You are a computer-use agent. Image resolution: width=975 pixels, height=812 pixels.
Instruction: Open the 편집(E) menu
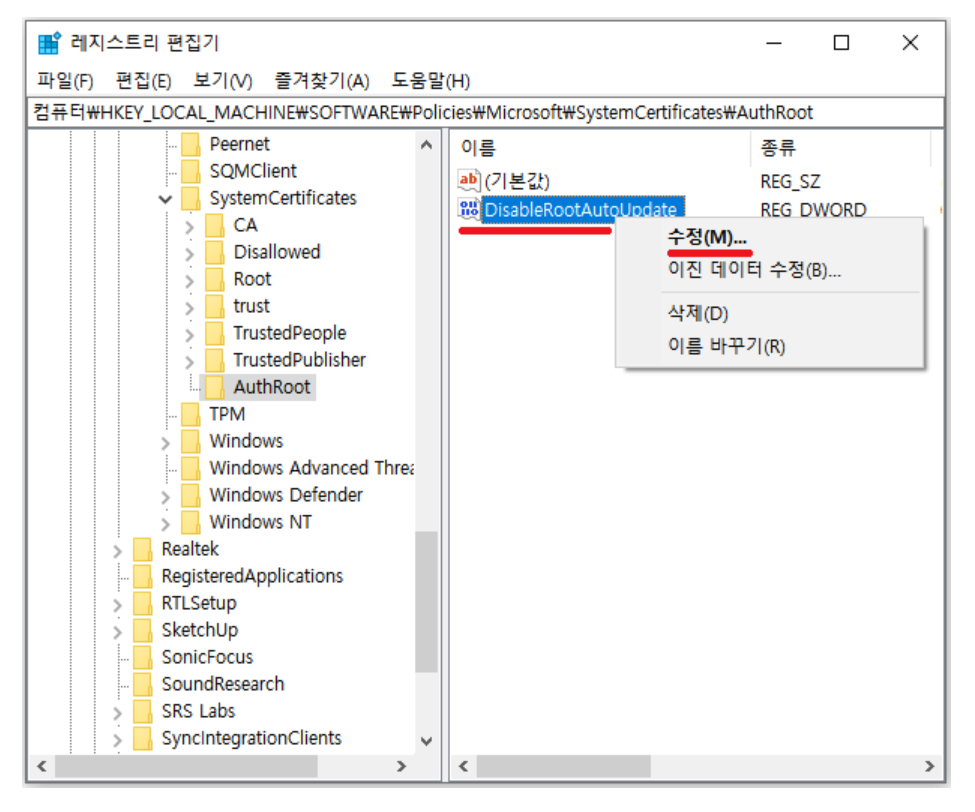(x=144, y=80)
